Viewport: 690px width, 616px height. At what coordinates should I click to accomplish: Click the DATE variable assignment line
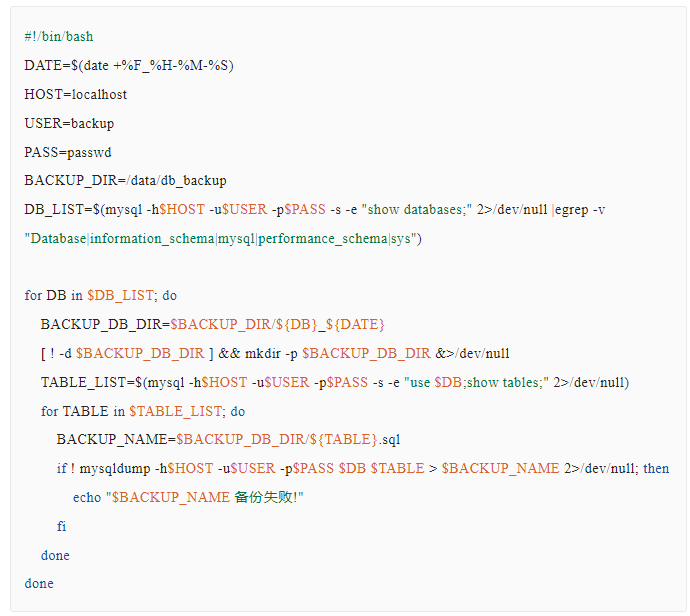tap(129, 66)
